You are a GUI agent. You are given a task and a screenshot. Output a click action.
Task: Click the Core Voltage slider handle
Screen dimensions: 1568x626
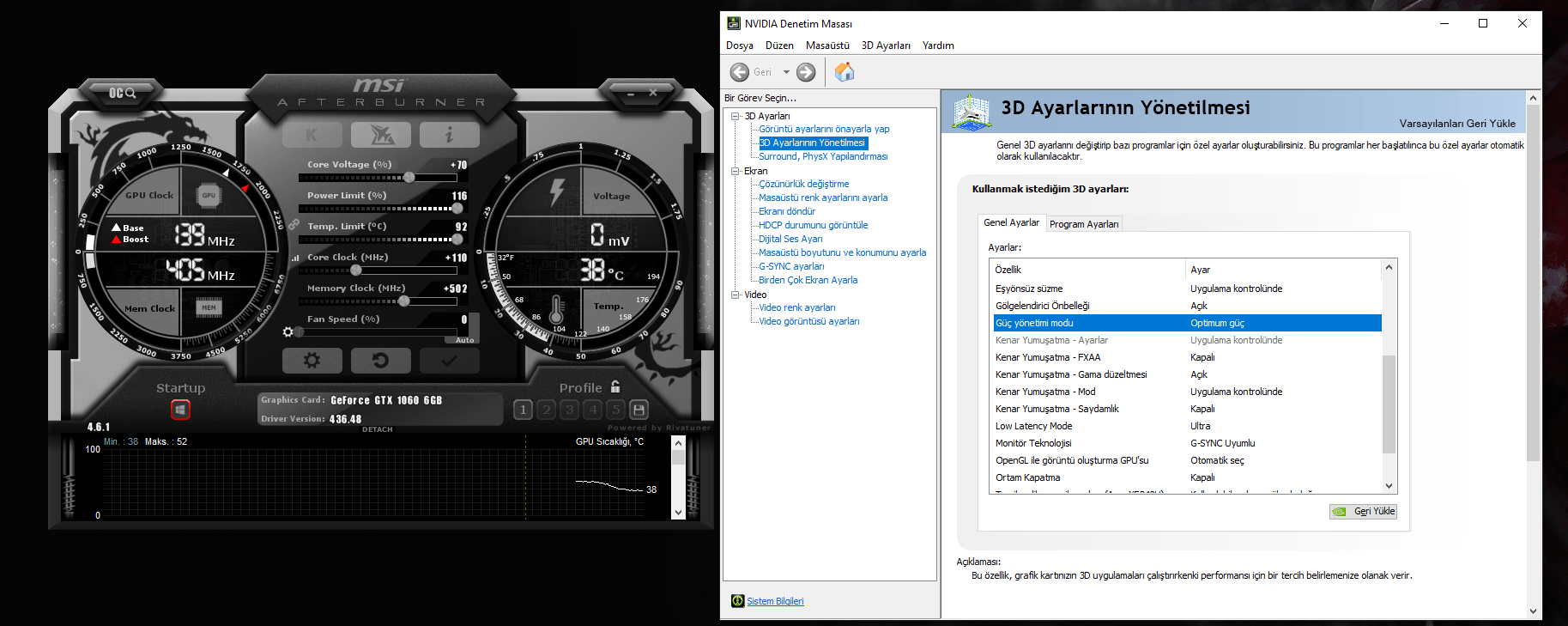coord(409,177)
